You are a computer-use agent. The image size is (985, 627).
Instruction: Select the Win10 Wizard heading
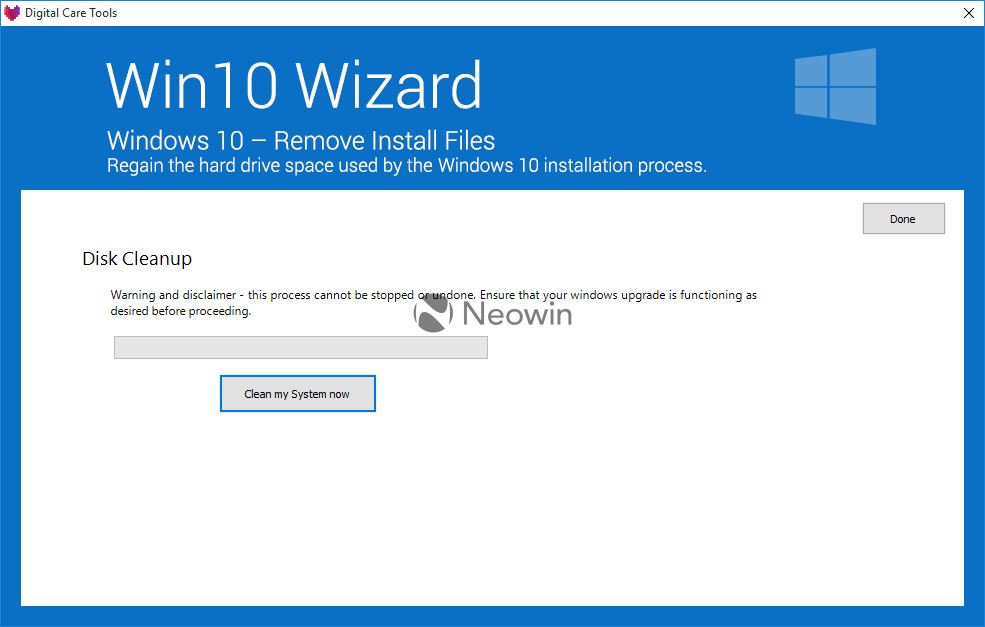pyautogui.click(x=294, y=85)
